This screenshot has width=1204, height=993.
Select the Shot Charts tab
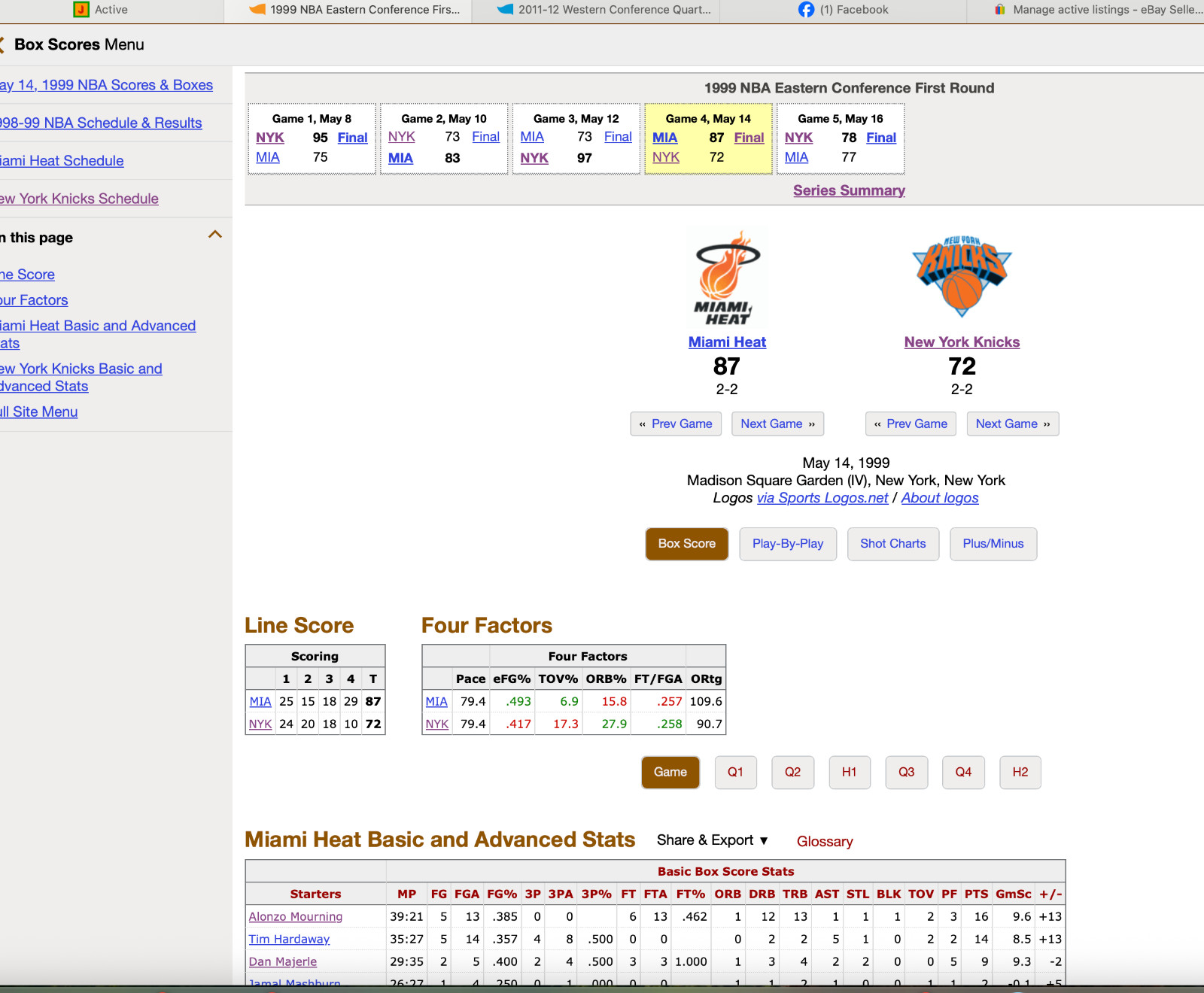[x=893, y=544]
